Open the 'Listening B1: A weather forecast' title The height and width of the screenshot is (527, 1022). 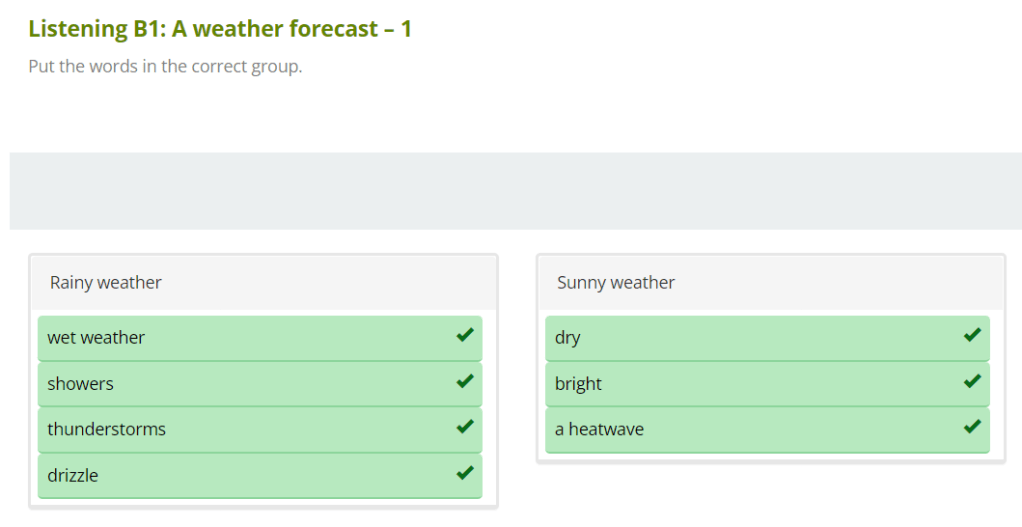click(x=220, y=29)
